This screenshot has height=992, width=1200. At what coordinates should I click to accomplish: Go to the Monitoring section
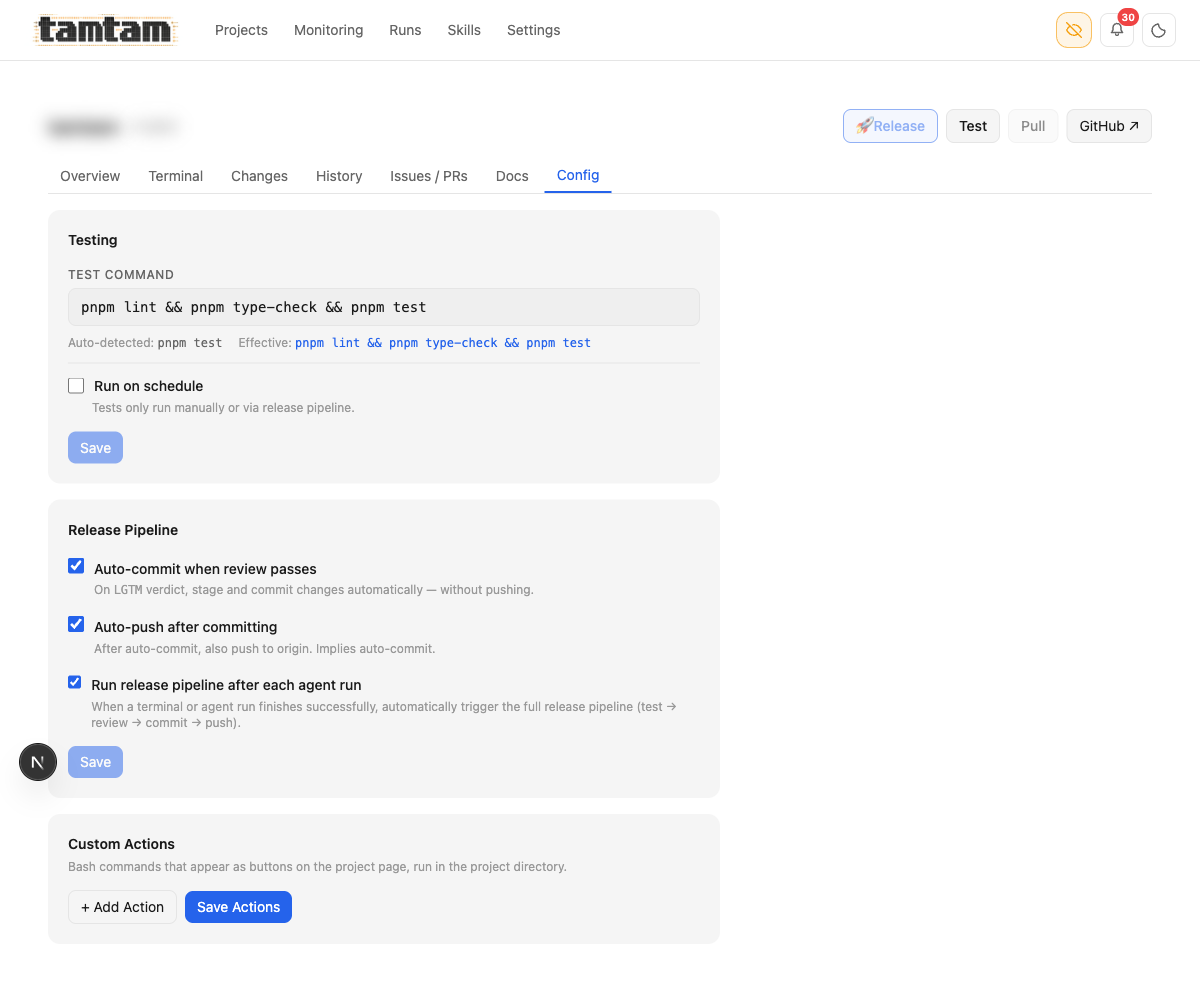328,30
